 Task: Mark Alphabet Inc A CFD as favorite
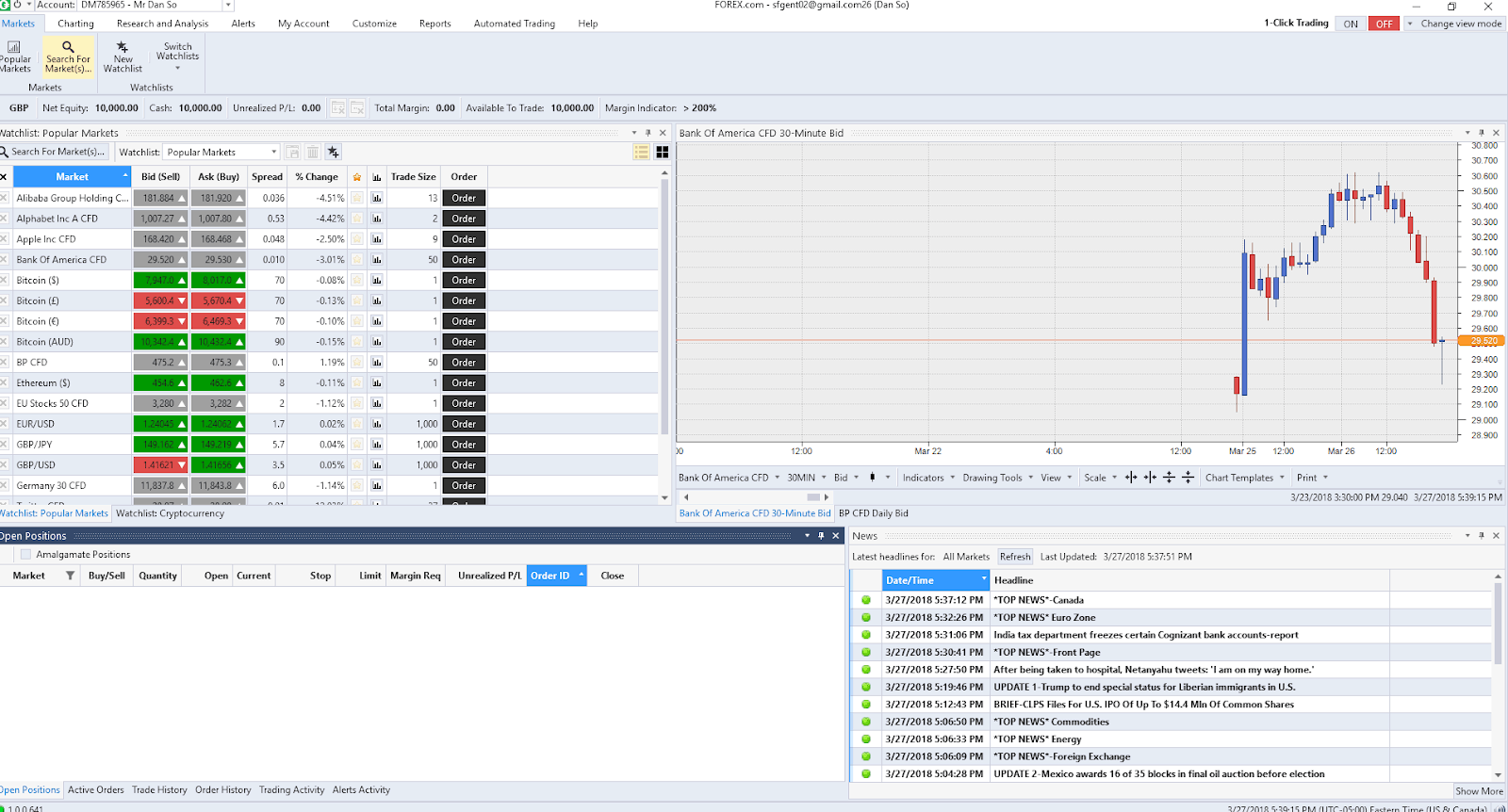coord(357,219)
